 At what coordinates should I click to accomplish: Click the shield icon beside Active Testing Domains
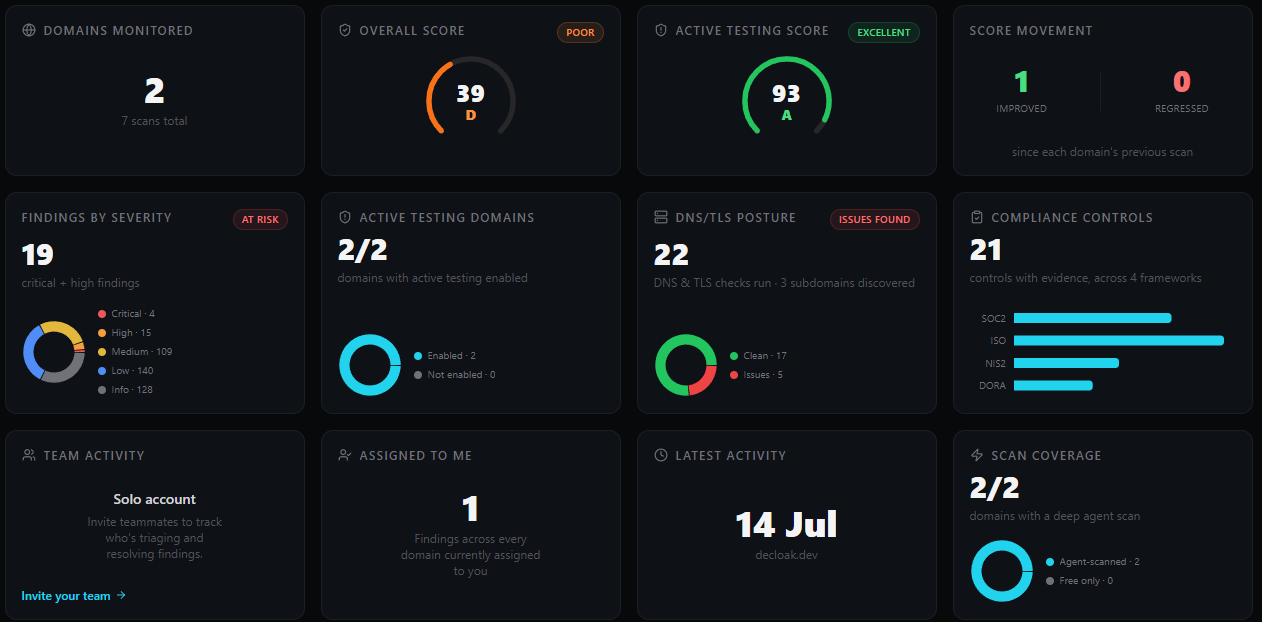pos(345,217)
